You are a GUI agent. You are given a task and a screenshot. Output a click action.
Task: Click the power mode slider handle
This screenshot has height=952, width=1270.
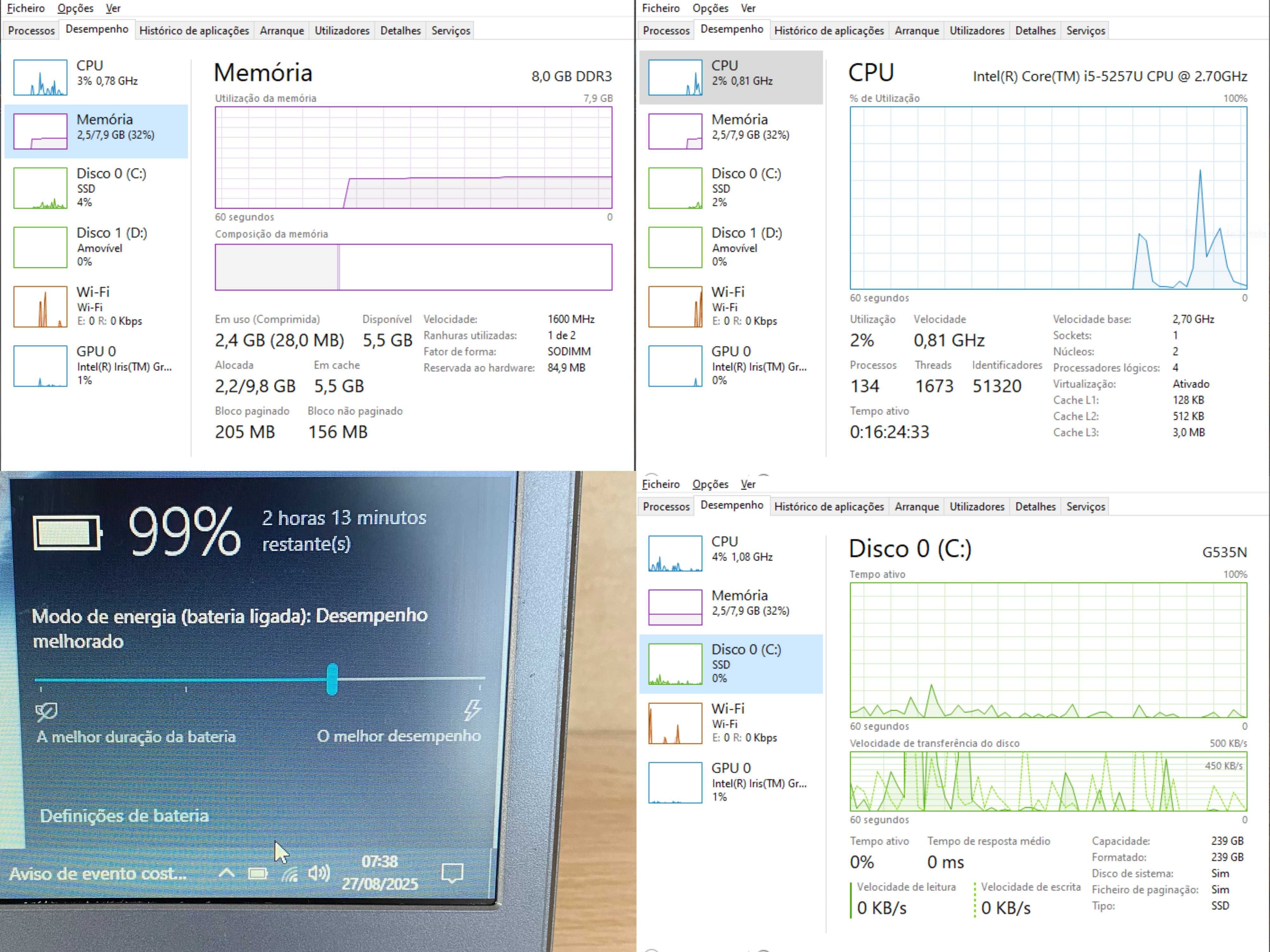[332, 679]
